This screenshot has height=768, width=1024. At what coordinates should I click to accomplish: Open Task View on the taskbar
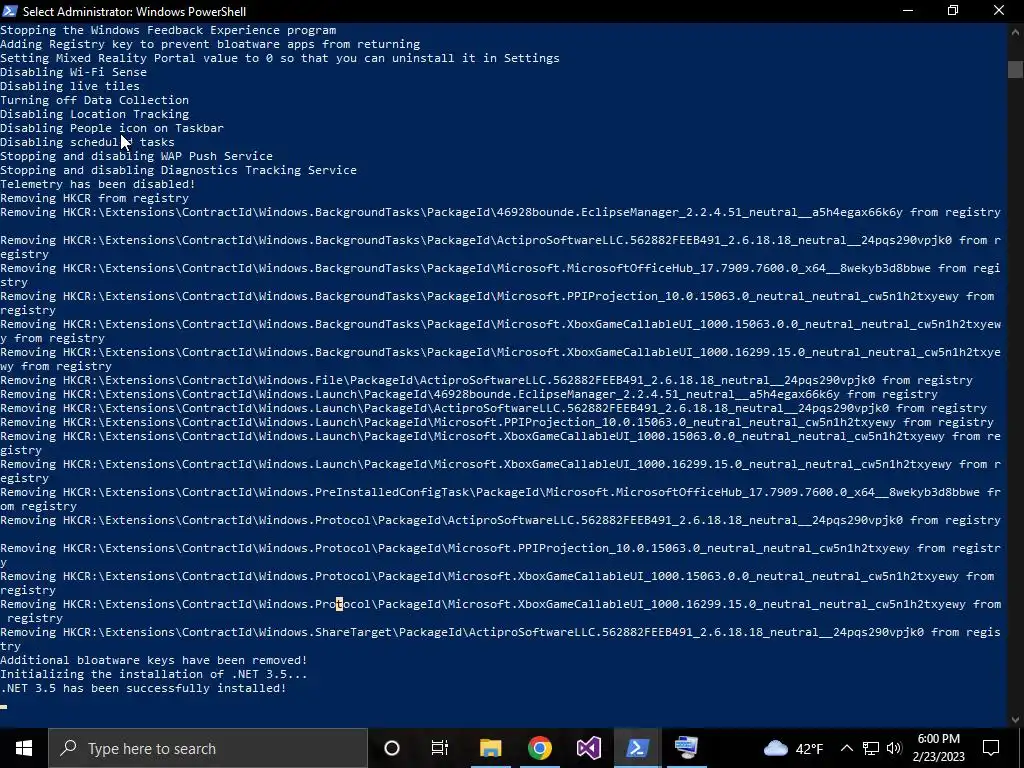(440, 748)
